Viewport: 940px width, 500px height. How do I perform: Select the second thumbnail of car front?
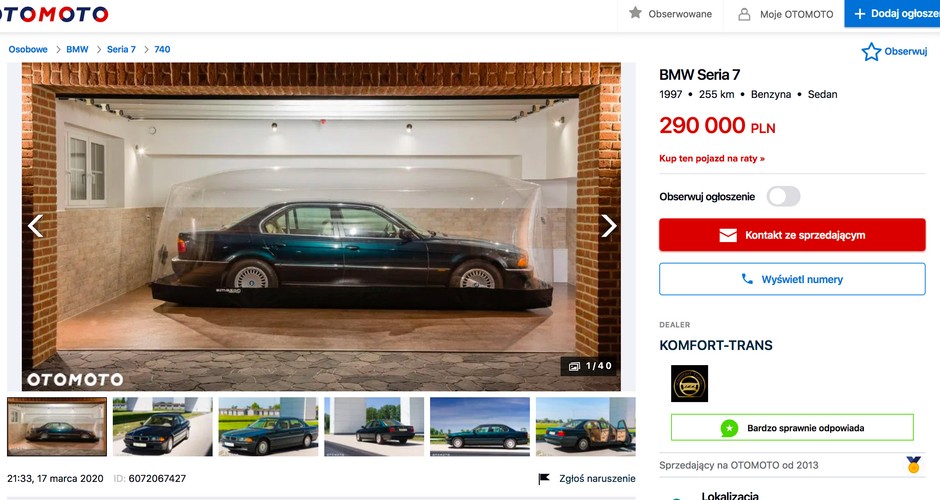point(162,427)
